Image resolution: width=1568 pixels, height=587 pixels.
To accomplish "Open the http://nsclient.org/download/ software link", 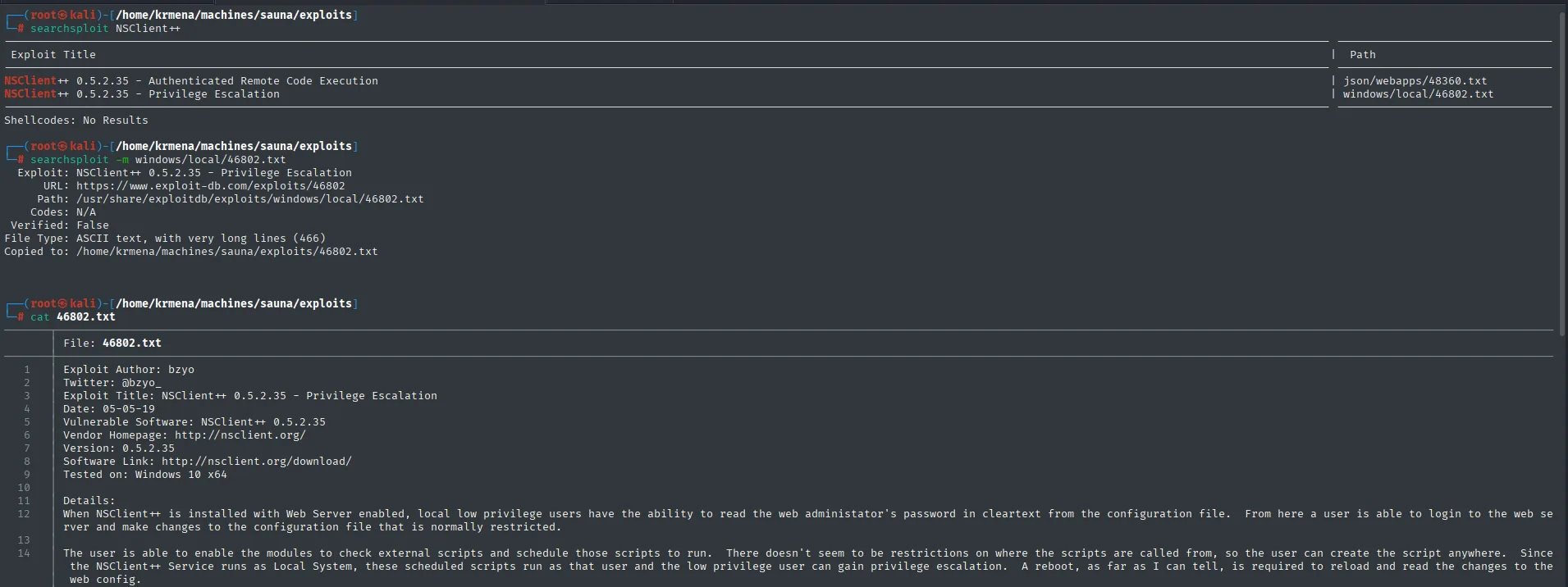I will (257, 462).
